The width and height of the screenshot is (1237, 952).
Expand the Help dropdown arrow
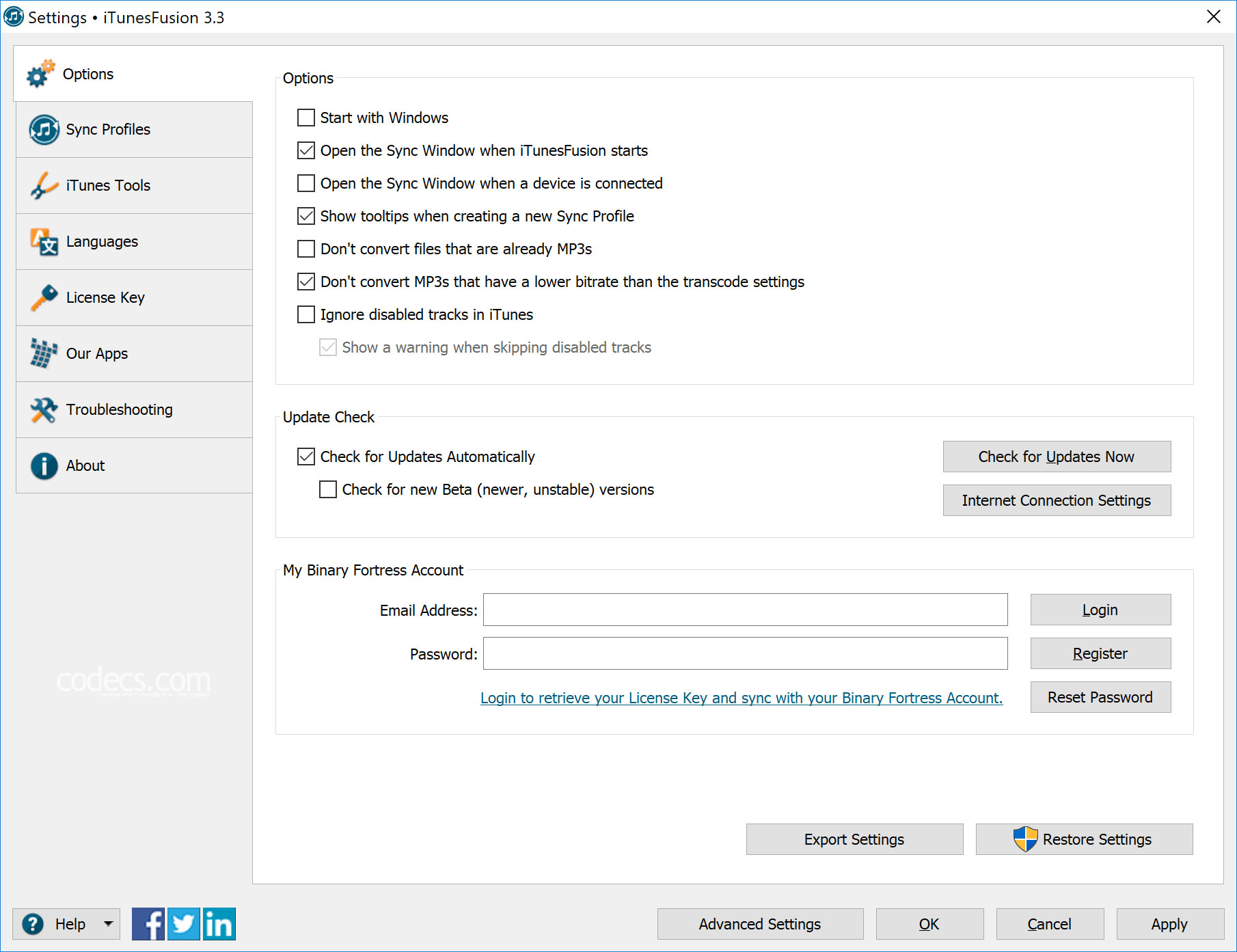[108, 924]
